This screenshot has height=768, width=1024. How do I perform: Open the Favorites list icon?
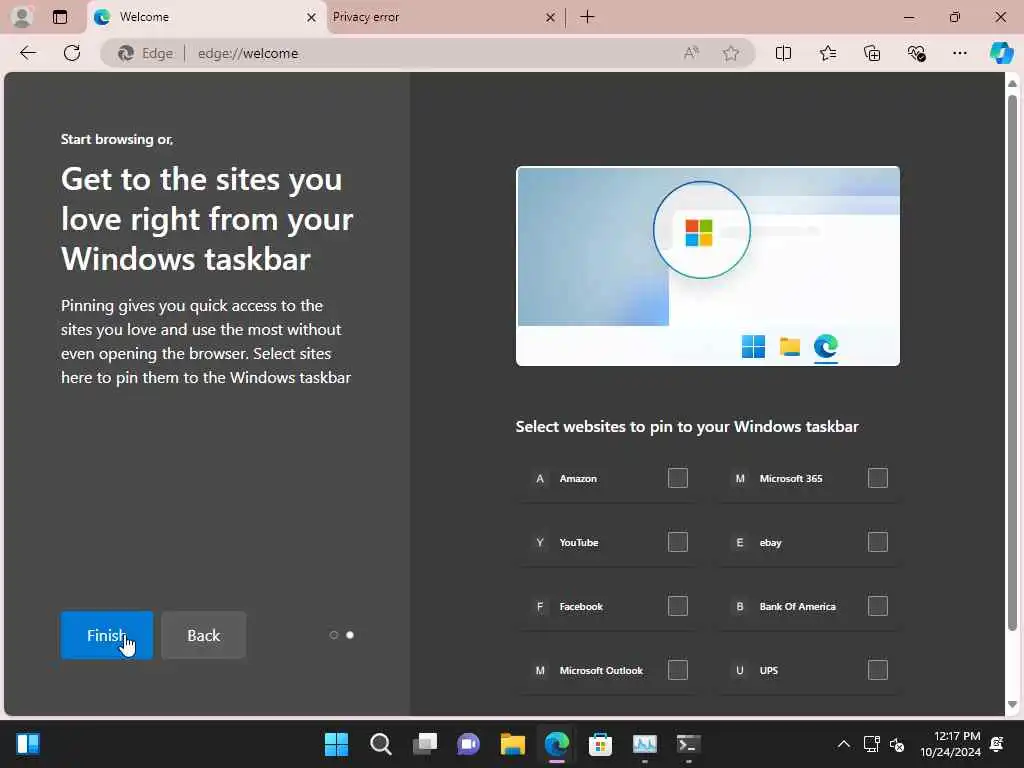tap(827, 53)
